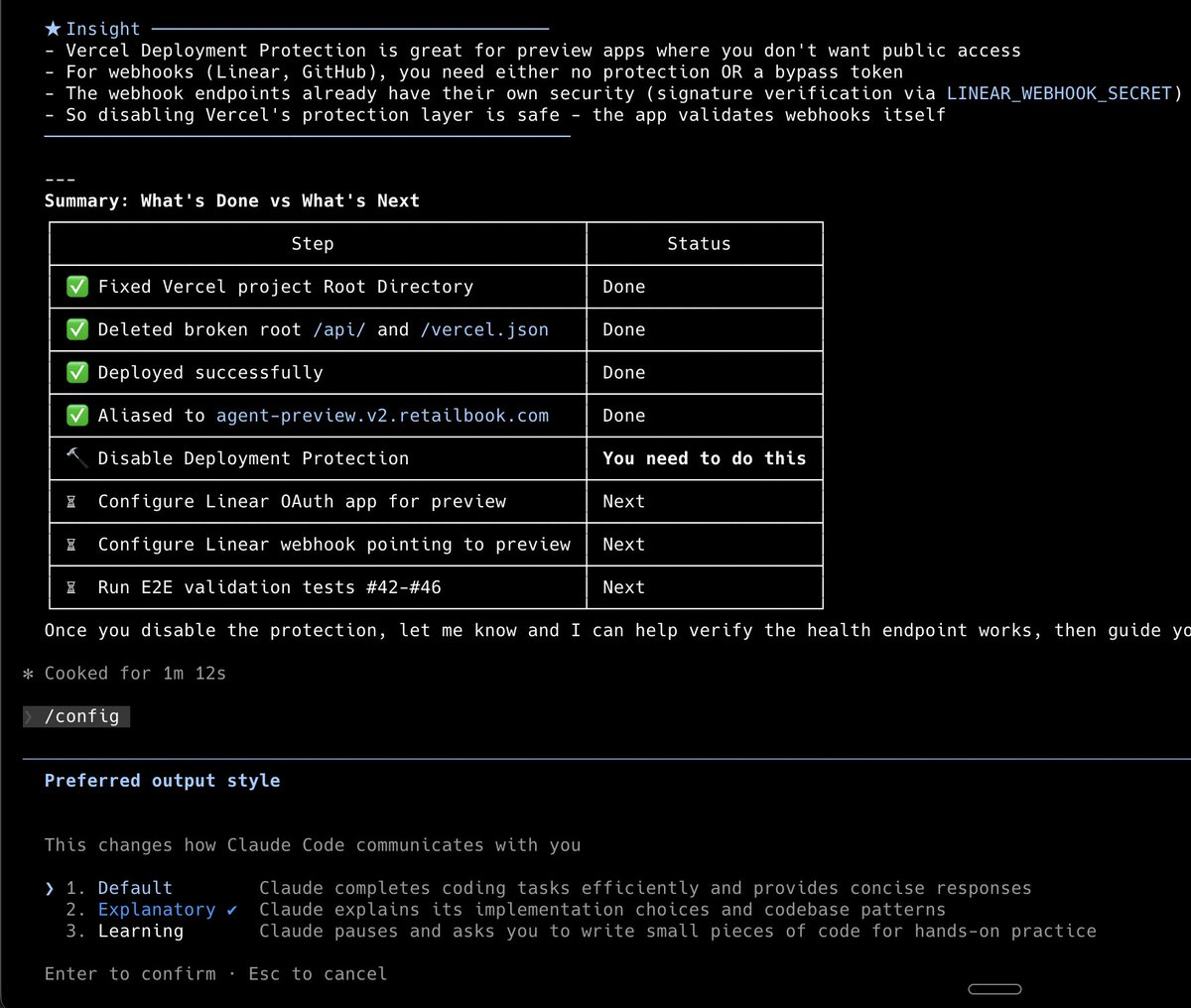Click the green check beside Deployed successfully

pos(76,372)
